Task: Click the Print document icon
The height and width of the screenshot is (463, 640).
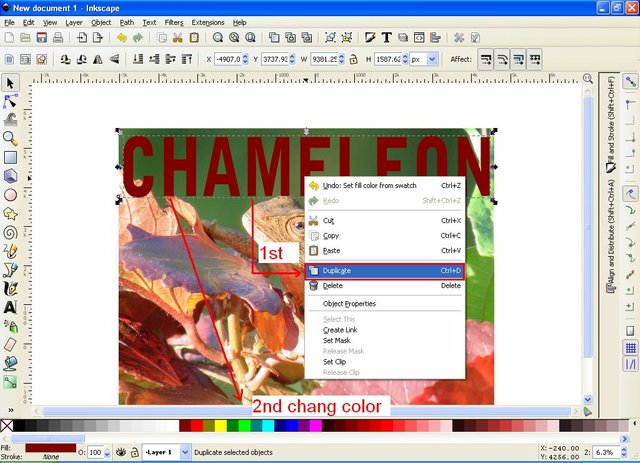Action: click(58, 38)
